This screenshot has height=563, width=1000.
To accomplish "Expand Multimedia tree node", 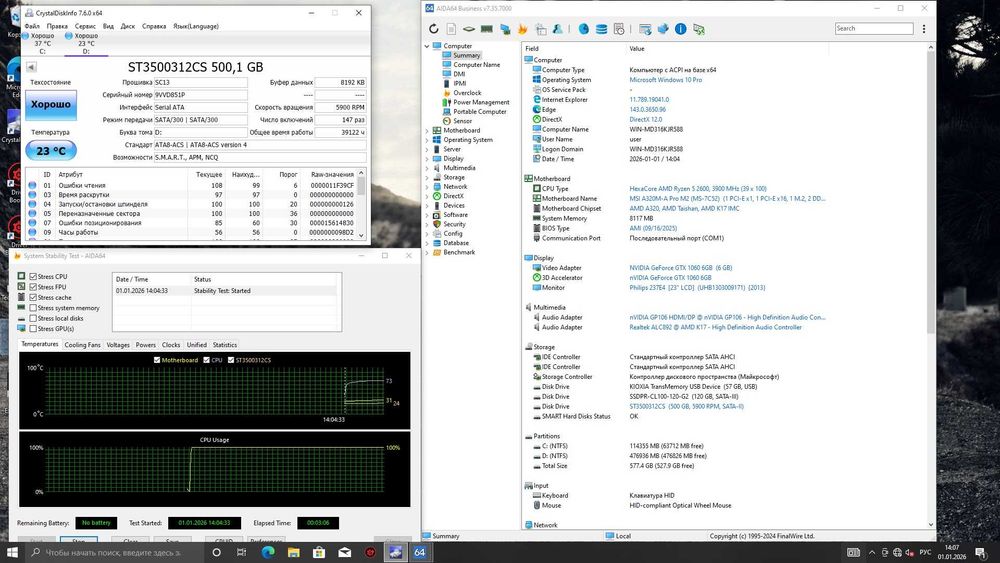I will [427, 168].
